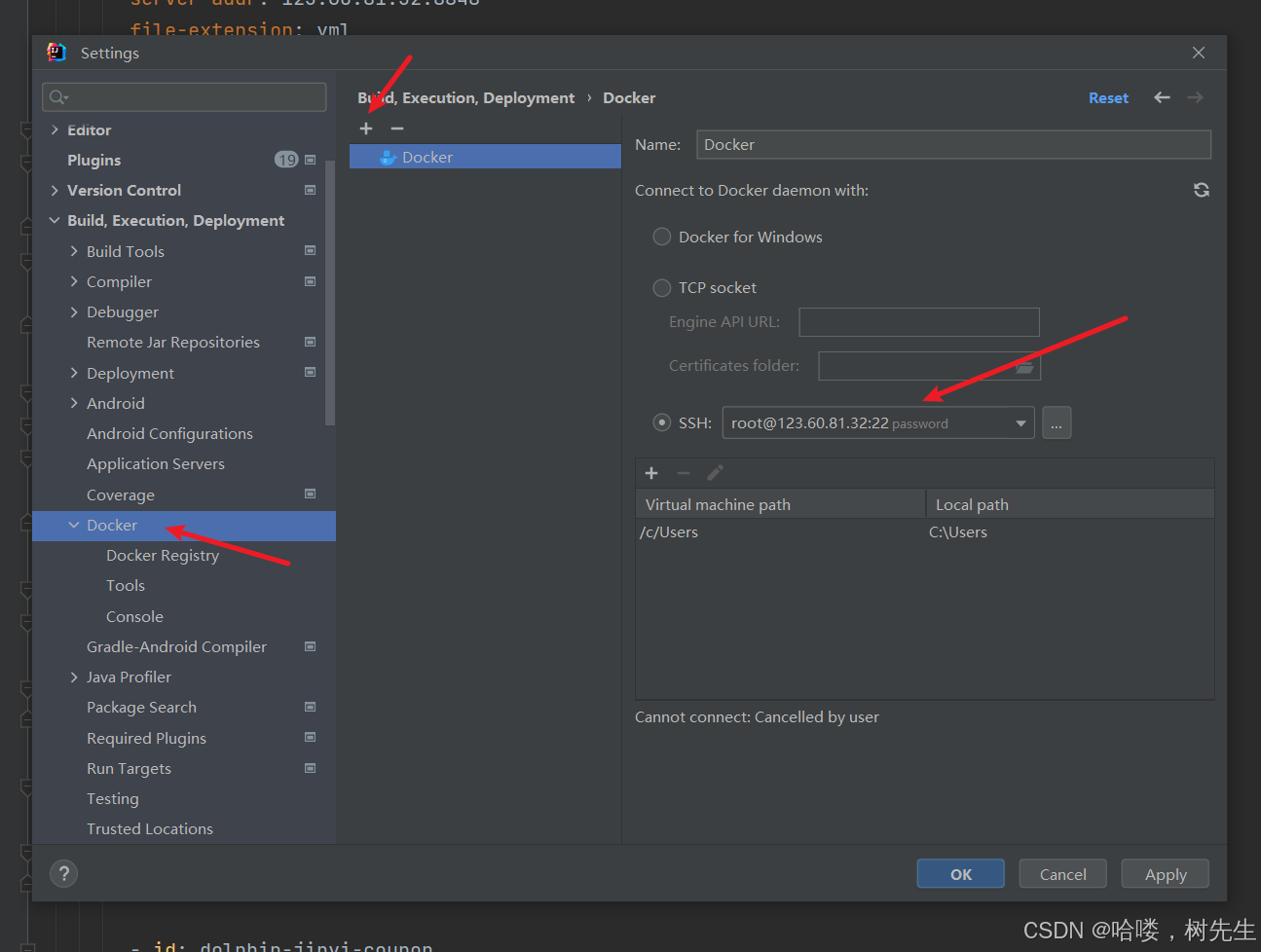Open the SSH configuration dropdown
The width and height of the screenshot is (1261, 952).
[1020, 423]
